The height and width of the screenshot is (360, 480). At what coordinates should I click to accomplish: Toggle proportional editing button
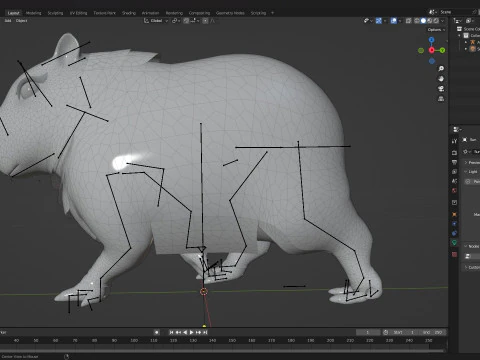(x=205, y=21)
